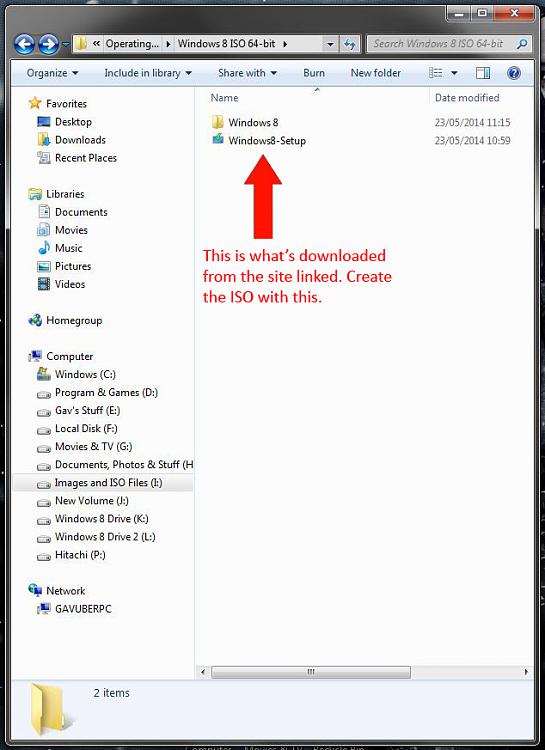Open the Share with menu
Viewport: 545px width, 750px height.
coord(247,73)
